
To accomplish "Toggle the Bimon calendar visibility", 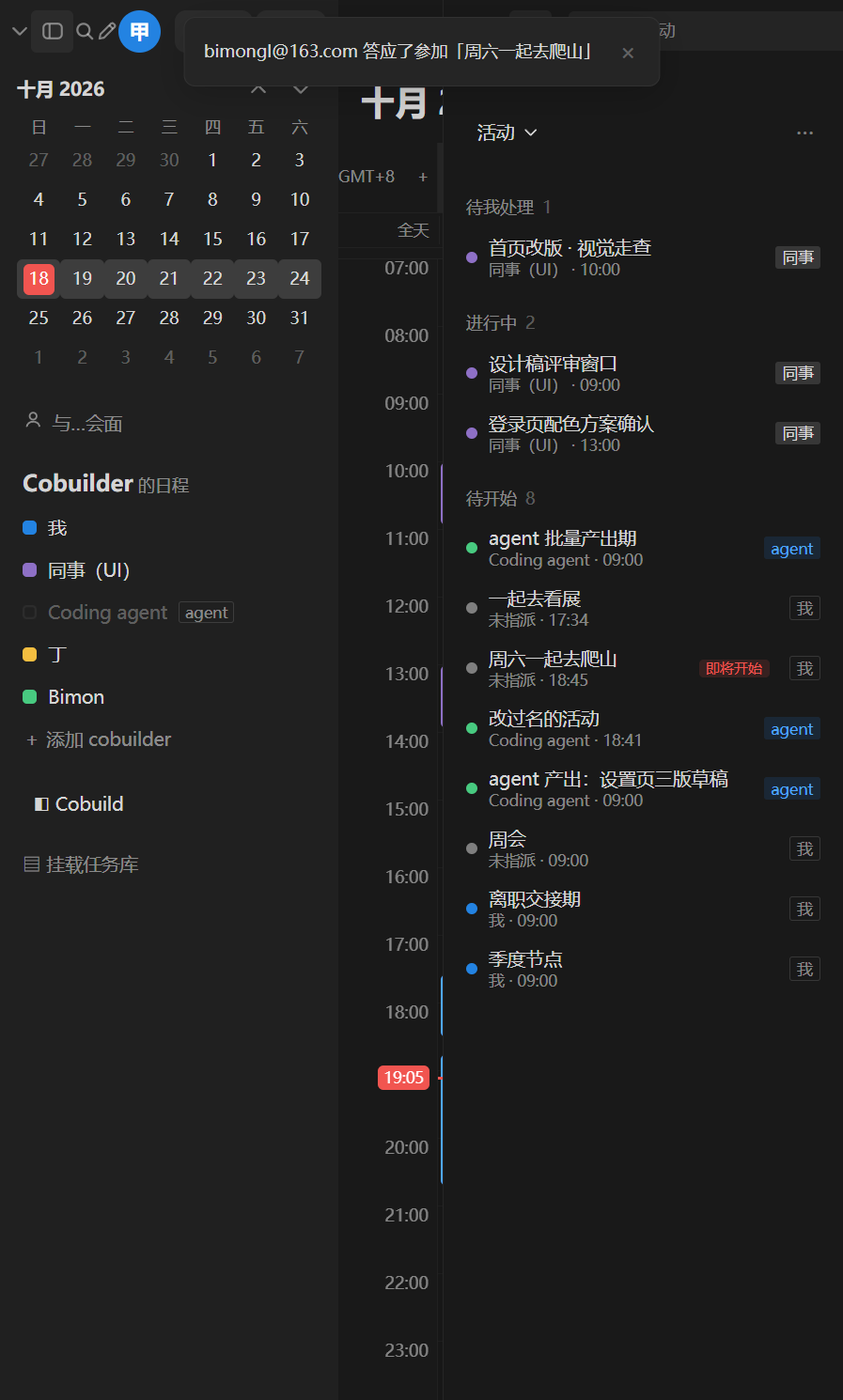I will [29, 697].
